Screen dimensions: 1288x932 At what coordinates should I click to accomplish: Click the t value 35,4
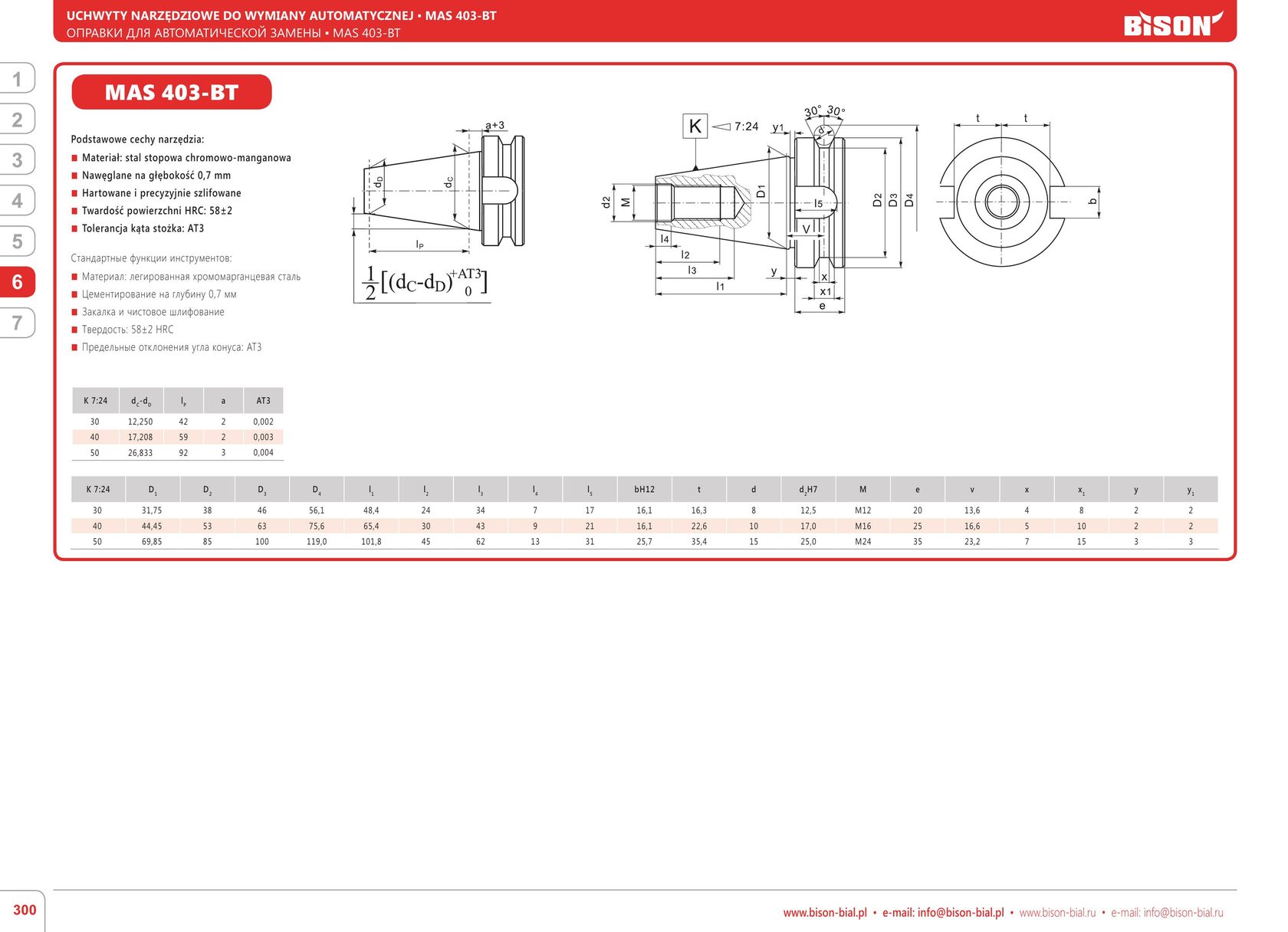pyautogui.click(x=699, y=542)
